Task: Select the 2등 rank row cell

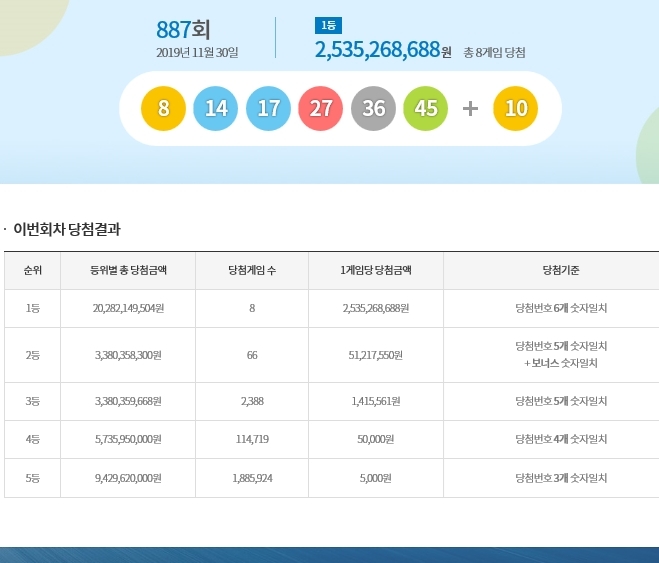Action: (32, 354)
